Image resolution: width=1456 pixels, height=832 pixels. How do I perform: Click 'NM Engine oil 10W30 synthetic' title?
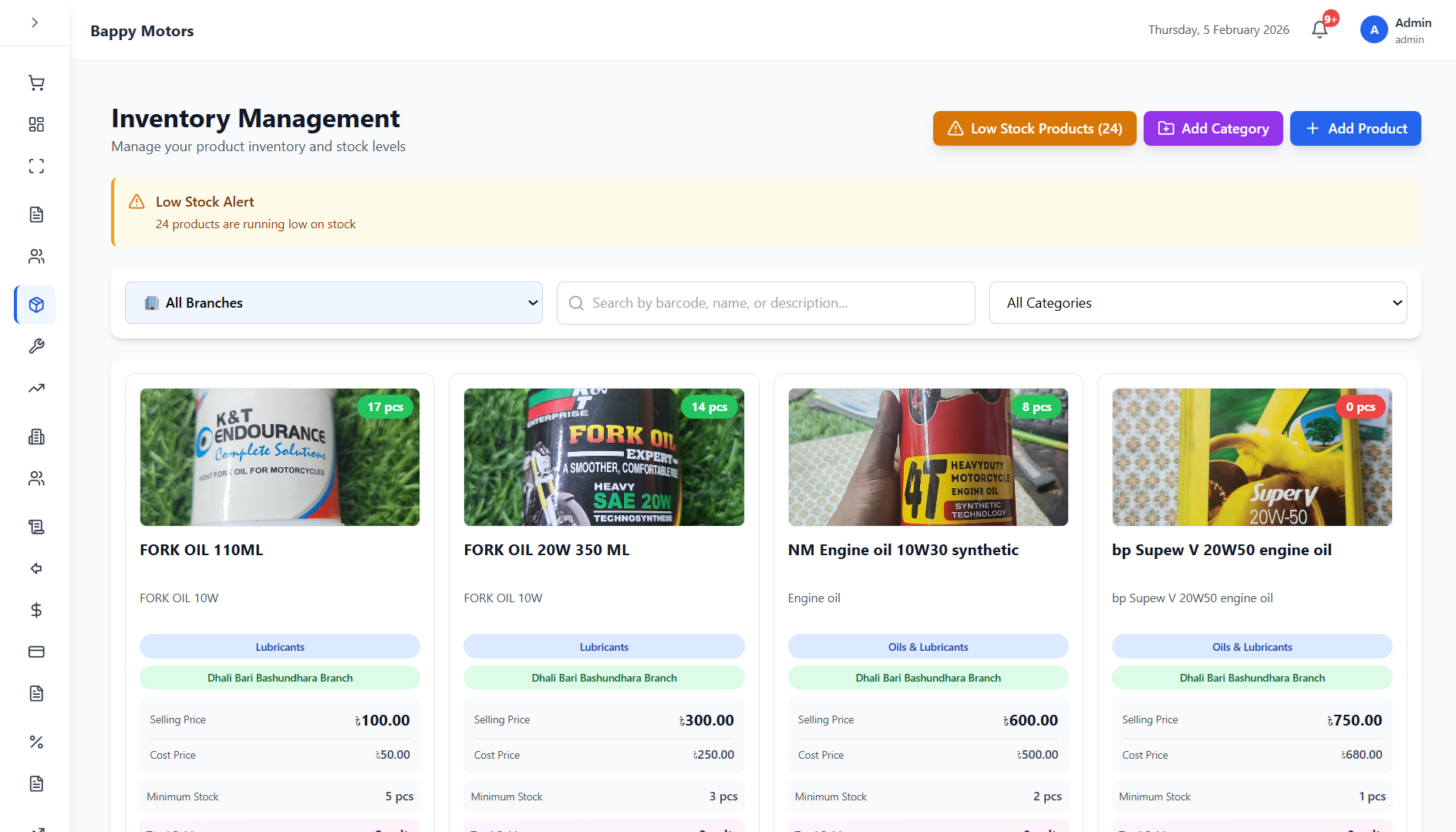pos(903,550)
